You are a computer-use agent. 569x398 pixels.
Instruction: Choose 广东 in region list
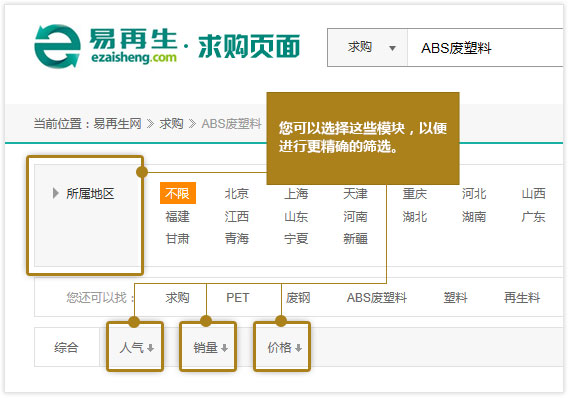[x=533, y=217]
